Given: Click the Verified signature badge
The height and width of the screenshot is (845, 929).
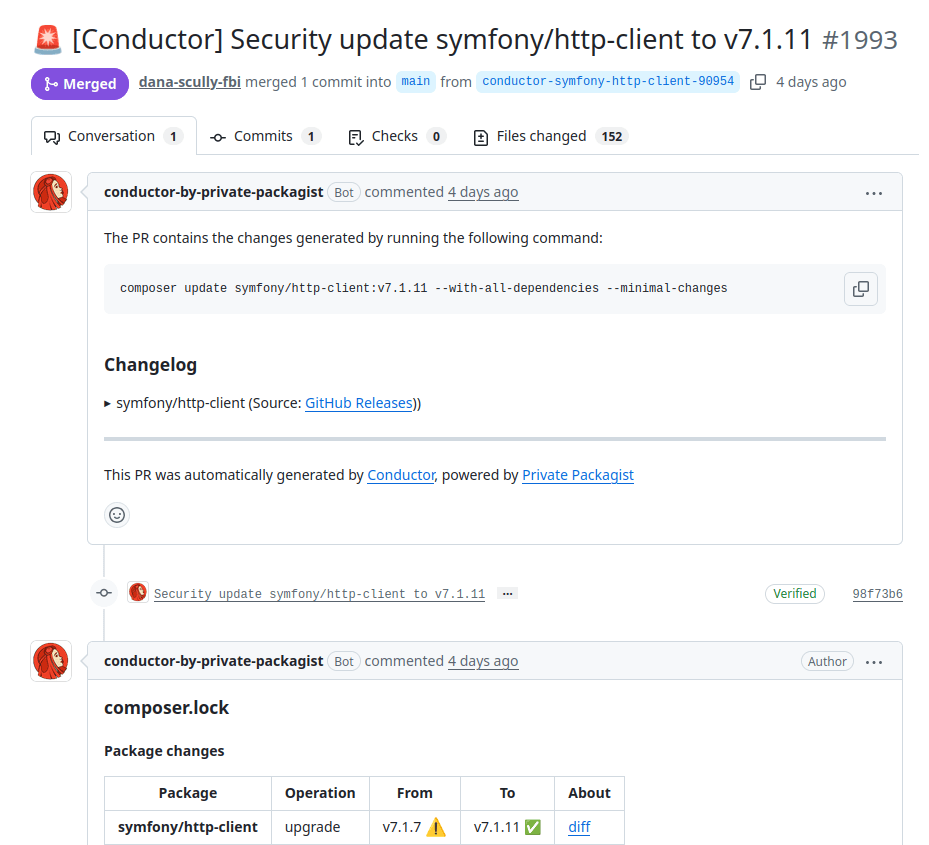Looking at the screenshot, I should coord(795,593).
